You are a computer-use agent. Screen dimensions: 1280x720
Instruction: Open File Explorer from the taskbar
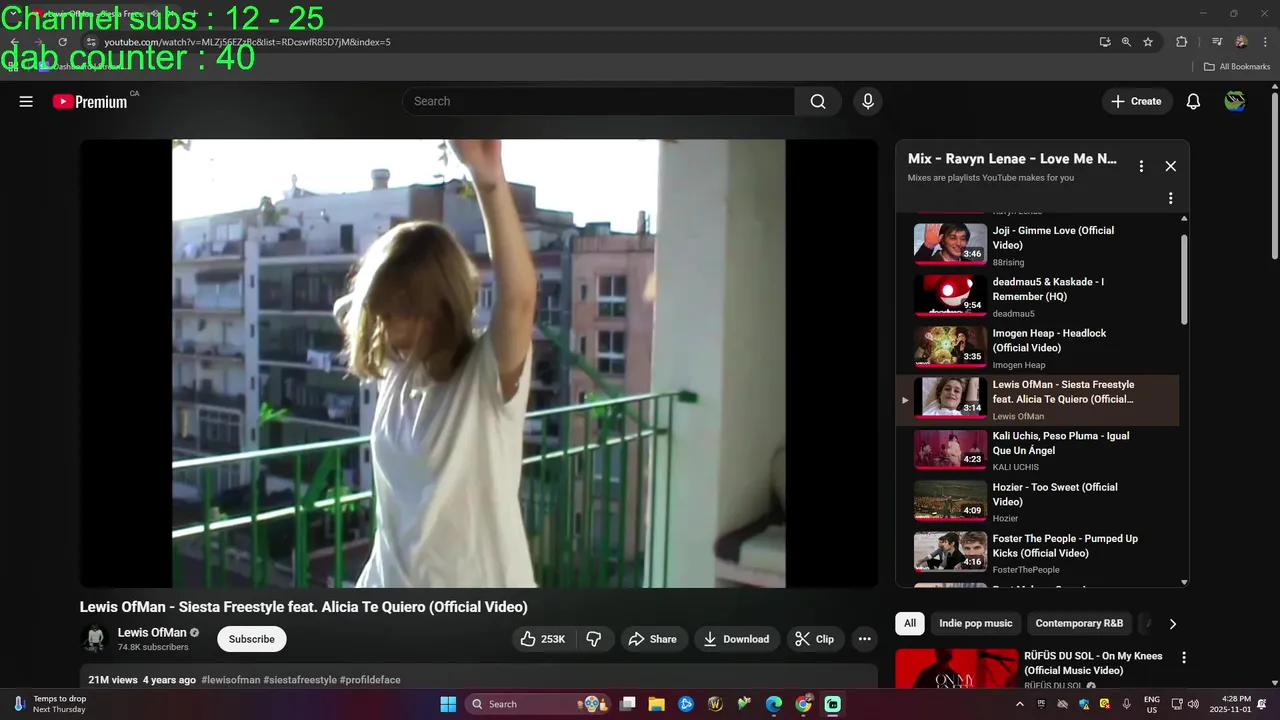tap(657, 704)
